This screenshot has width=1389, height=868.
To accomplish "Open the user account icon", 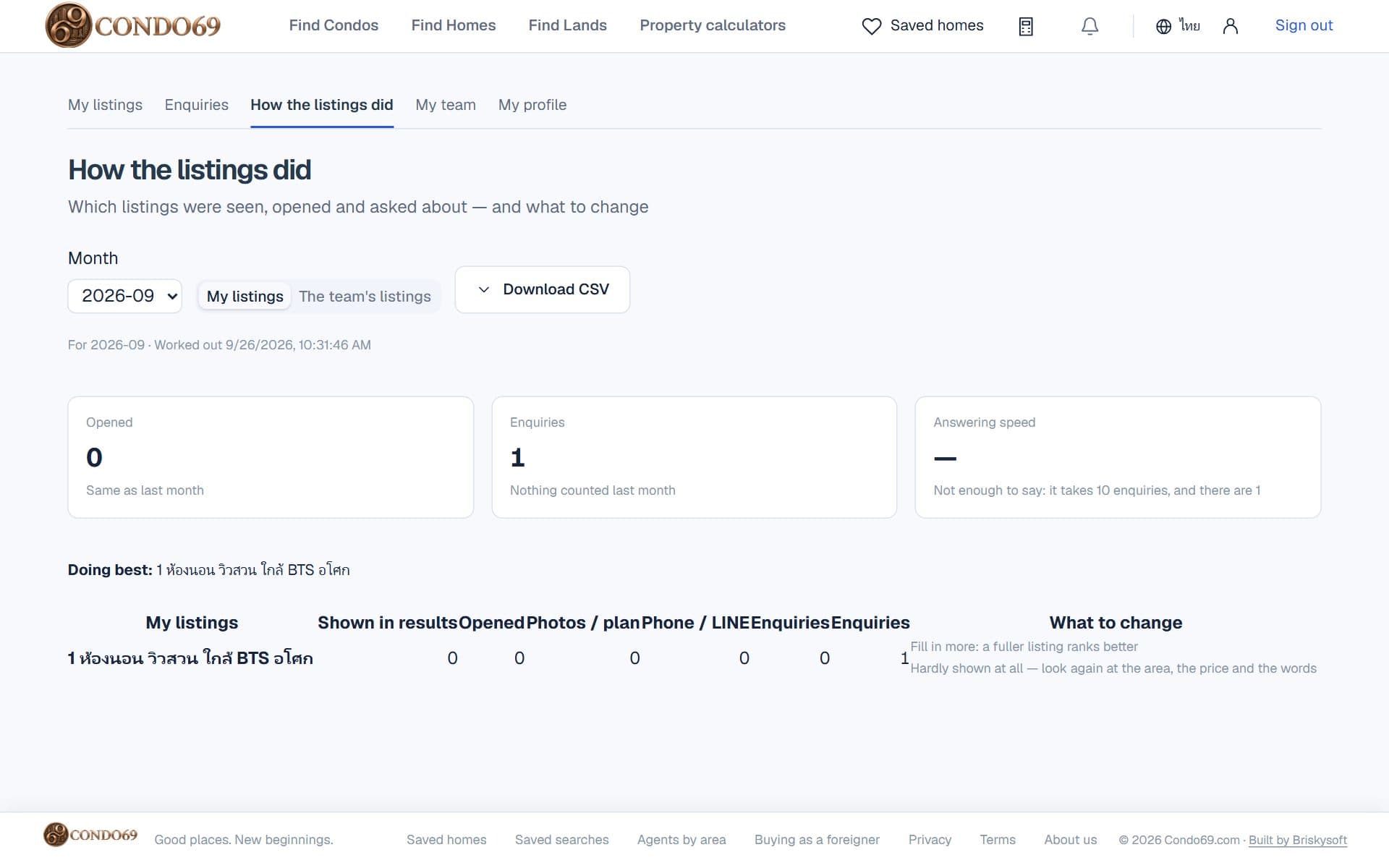I will tap(1231, 27).
